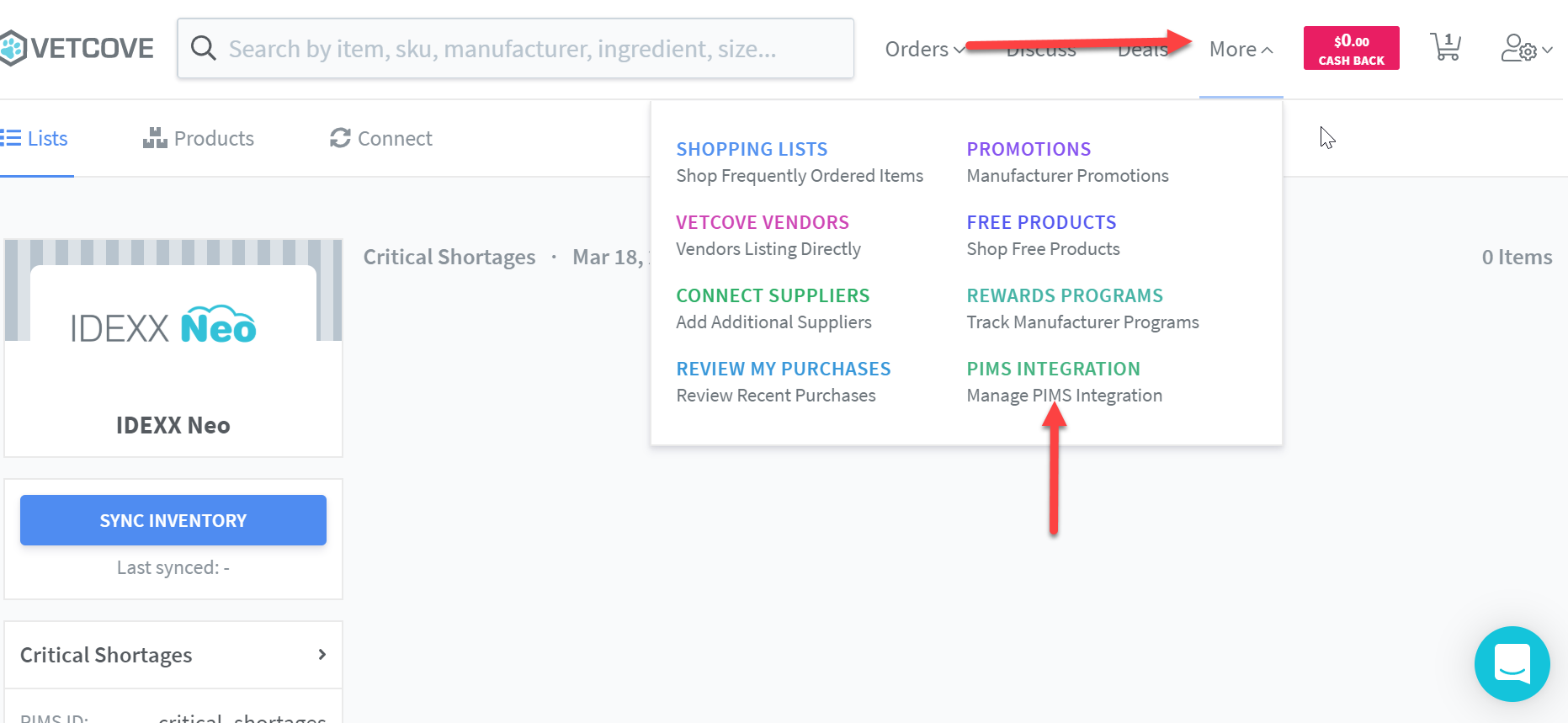Viewport: 1568px width, 723px height.
Task: Click 'Review Recent Purchases' text
Action: (776, 396)
